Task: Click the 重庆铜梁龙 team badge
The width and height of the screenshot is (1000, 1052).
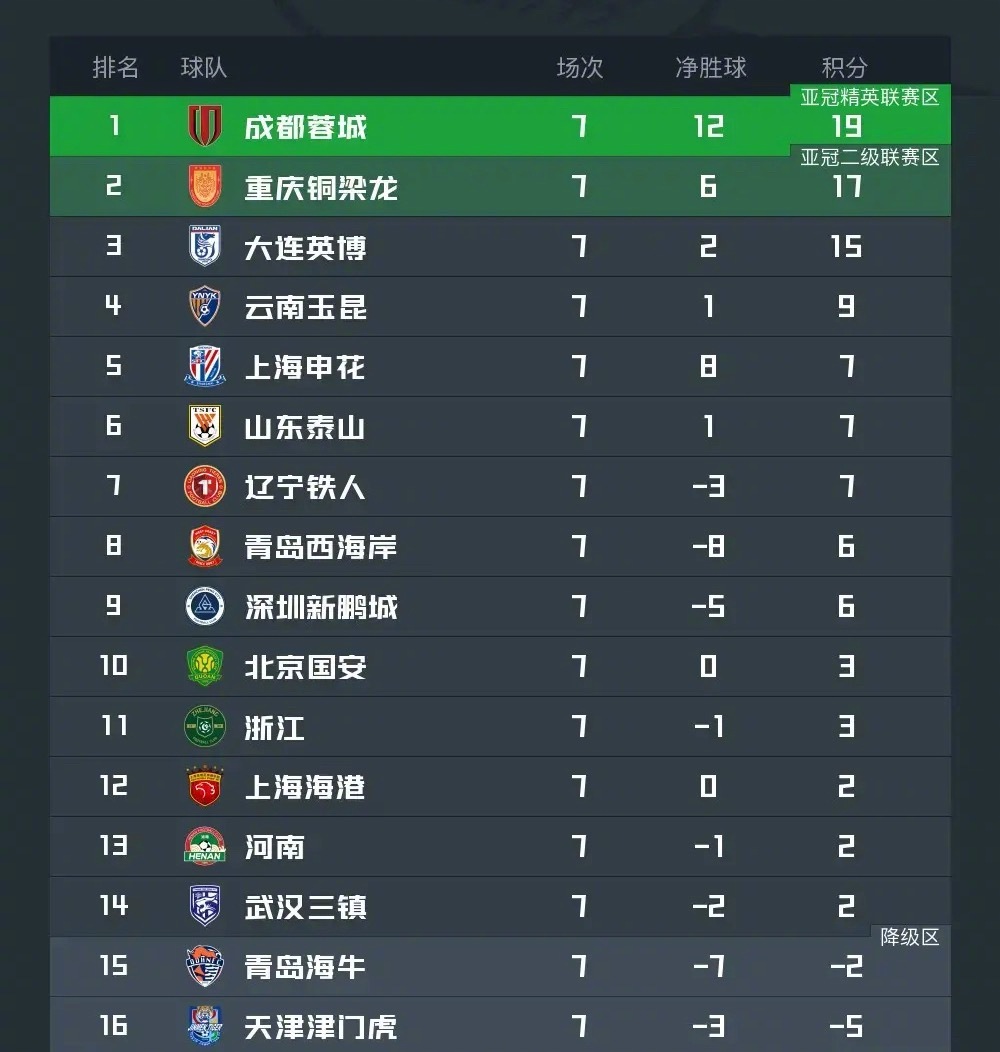Action: click(x=203, y=187)
